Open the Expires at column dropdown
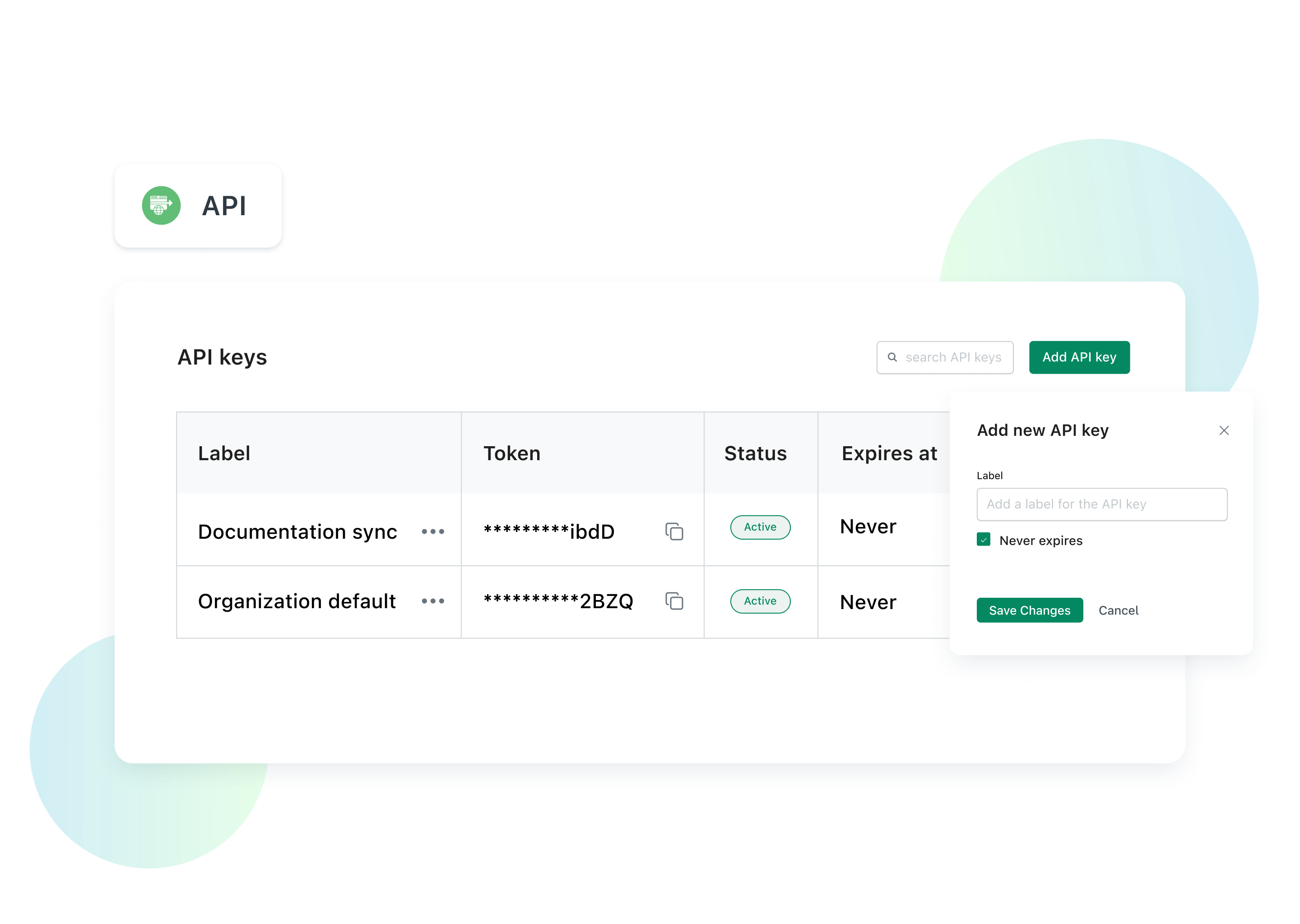The height and width of the screenshot is (924, 1300). click(887, 455)
